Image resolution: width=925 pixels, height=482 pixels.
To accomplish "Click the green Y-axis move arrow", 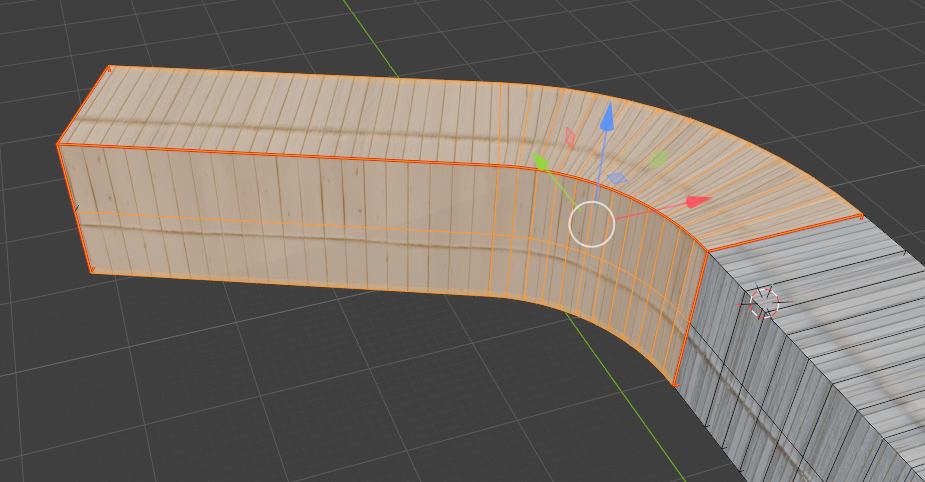I will (540, 160).
